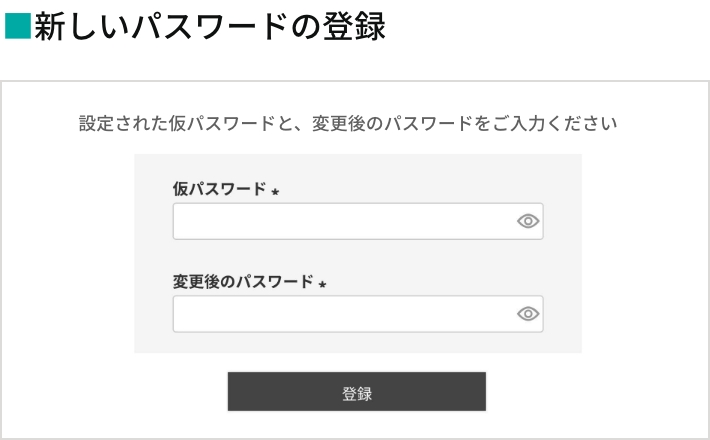Click the required asterisk next to 仮パスワード
Image resolution: width=710 pixels, height=440 pixels.
point(275,191)
